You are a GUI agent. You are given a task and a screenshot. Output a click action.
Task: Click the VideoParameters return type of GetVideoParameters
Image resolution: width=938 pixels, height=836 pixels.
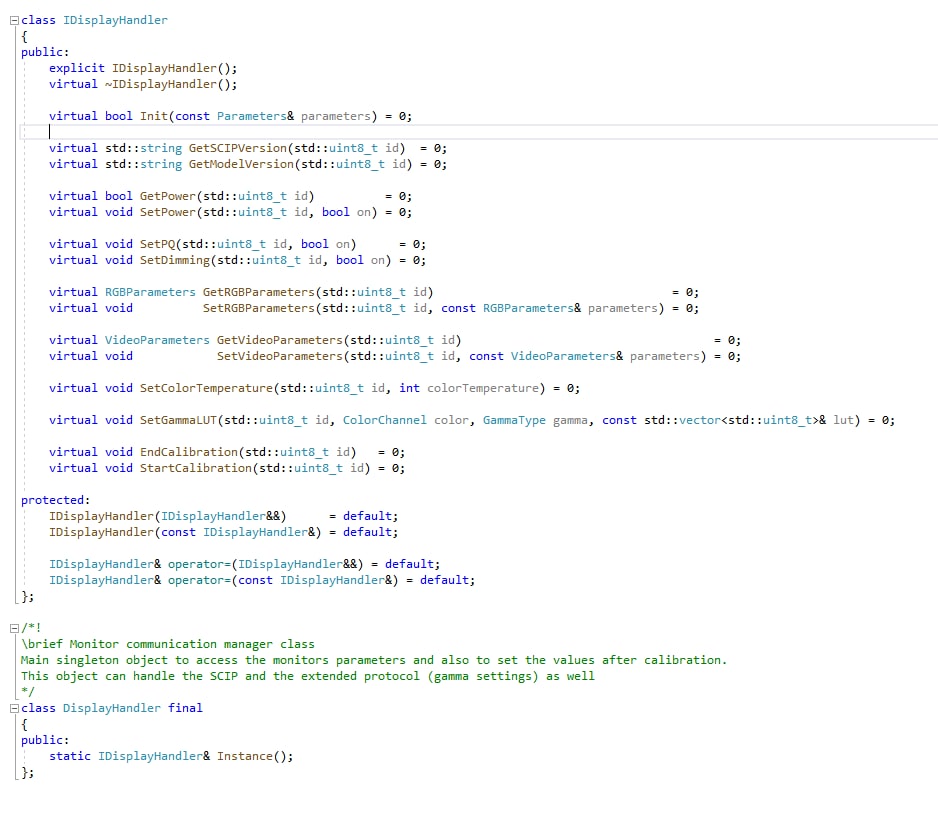tap(157, 340)
